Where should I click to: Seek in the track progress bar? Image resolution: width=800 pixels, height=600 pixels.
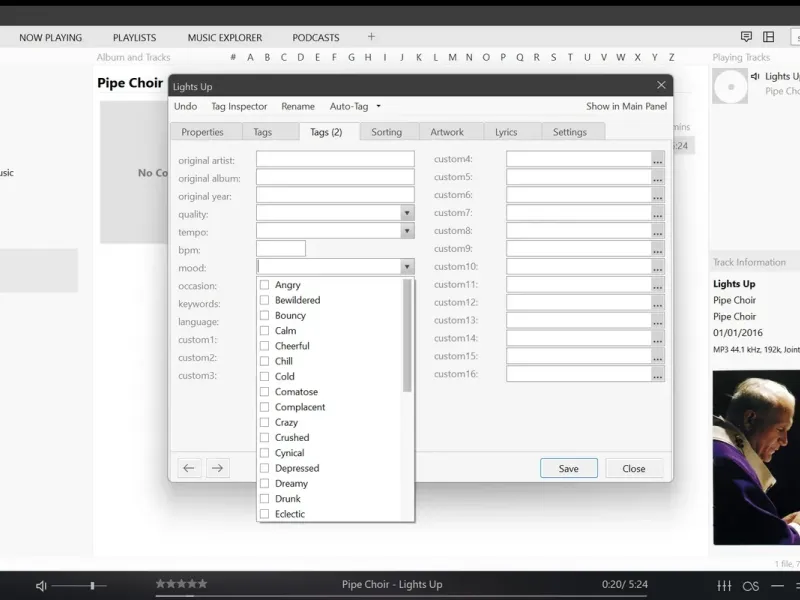tap(401, 595)
